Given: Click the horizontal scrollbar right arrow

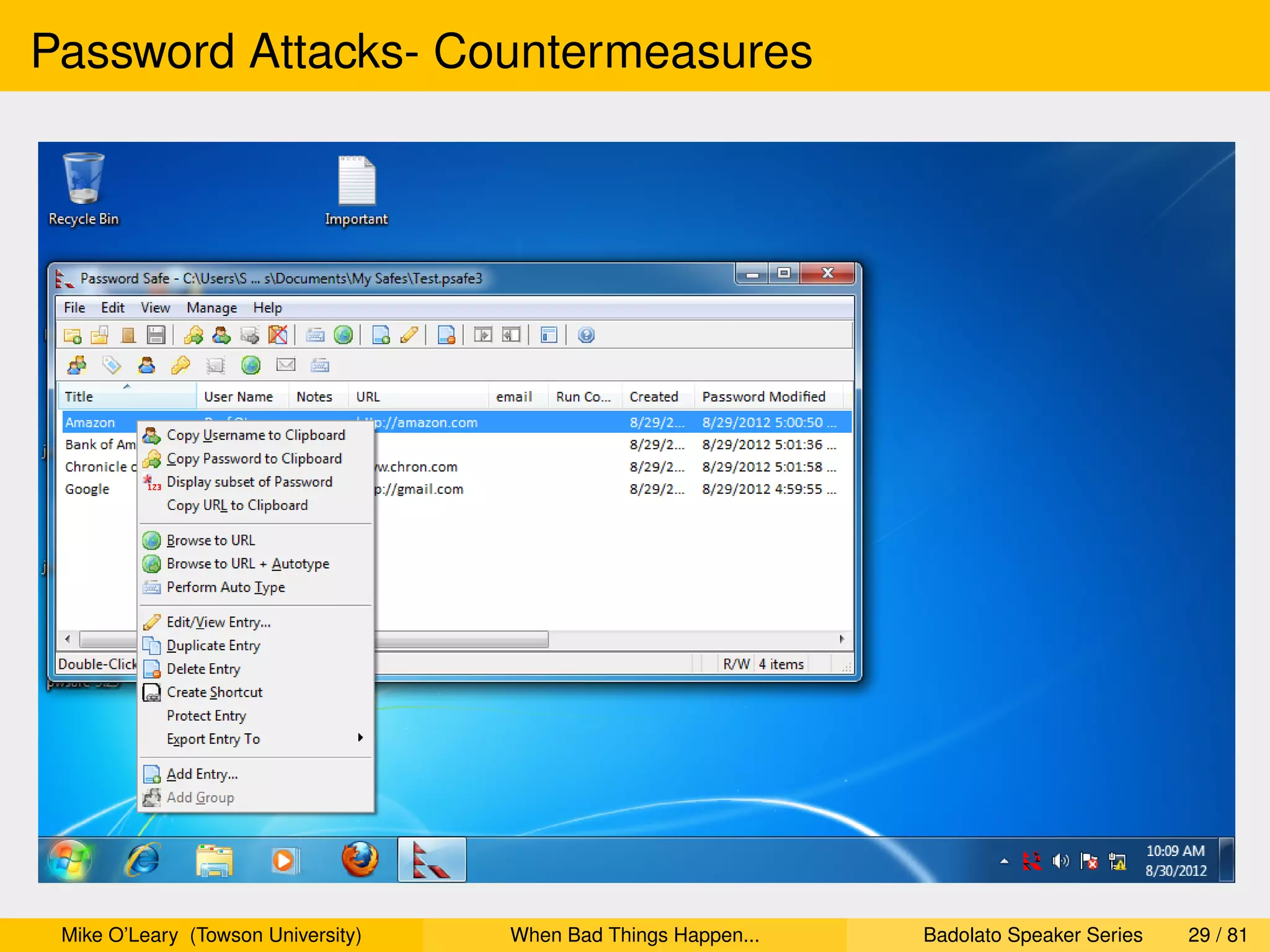Looking at the screenshot, I should coord(841,639).
